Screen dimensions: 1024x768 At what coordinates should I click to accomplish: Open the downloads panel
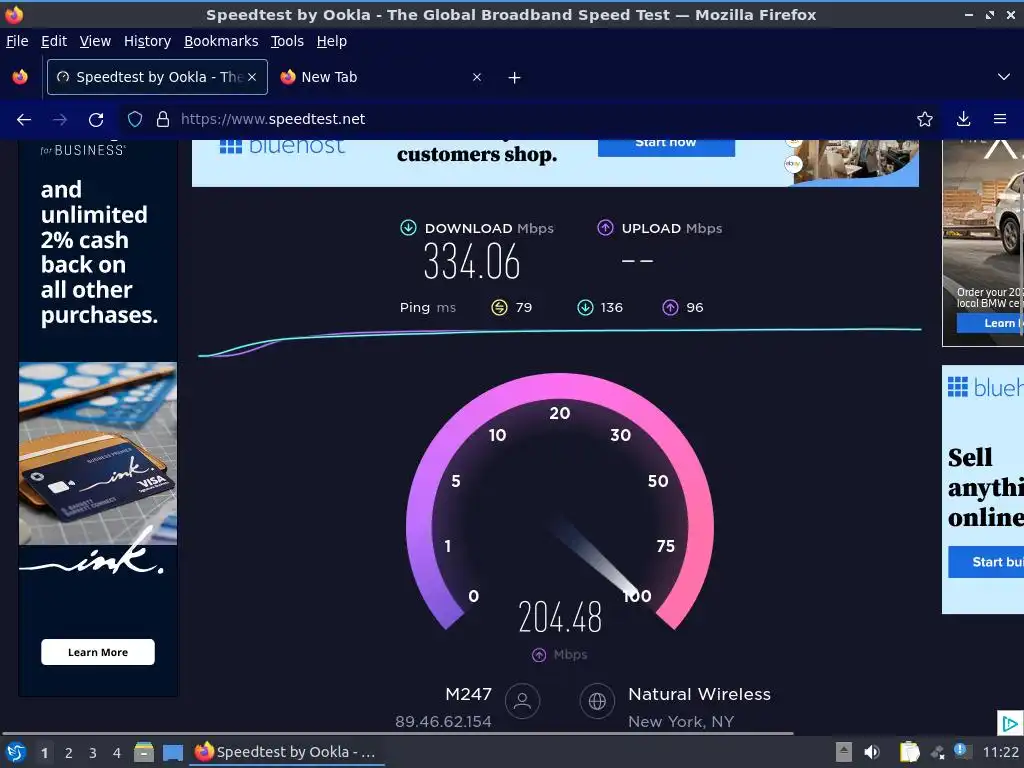pyautogui.click(x=963, y=119)
